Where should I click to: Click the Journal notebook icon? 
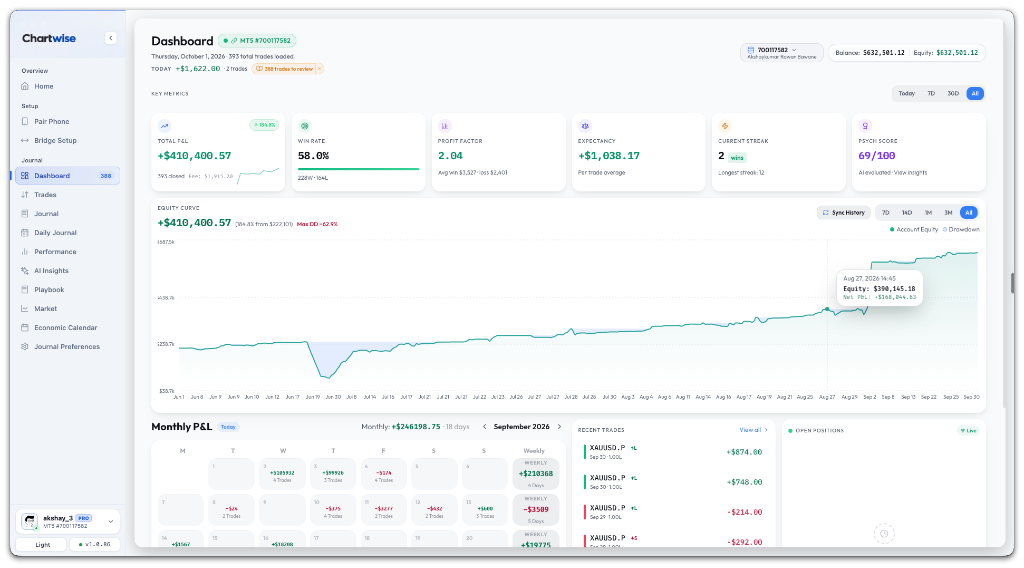[x=25, y=213]
